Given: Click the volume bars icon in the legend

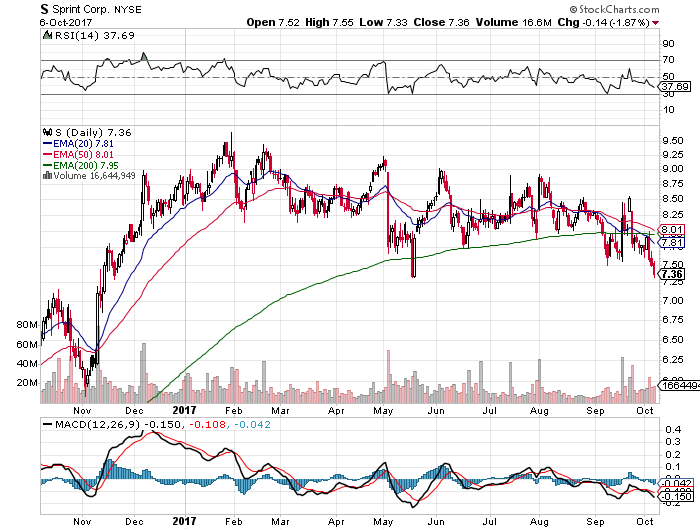Looking at the screenshot, I should tap(47, 175).
